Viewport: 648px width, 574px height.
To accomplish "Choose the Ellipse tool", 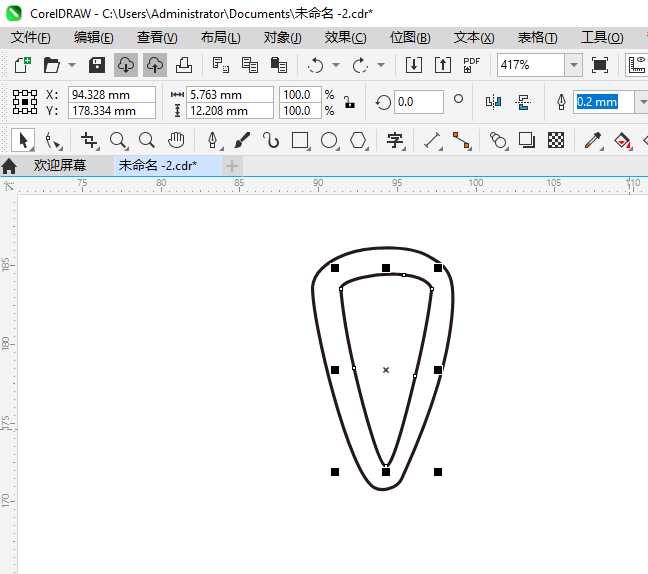I will pos(329,140).
